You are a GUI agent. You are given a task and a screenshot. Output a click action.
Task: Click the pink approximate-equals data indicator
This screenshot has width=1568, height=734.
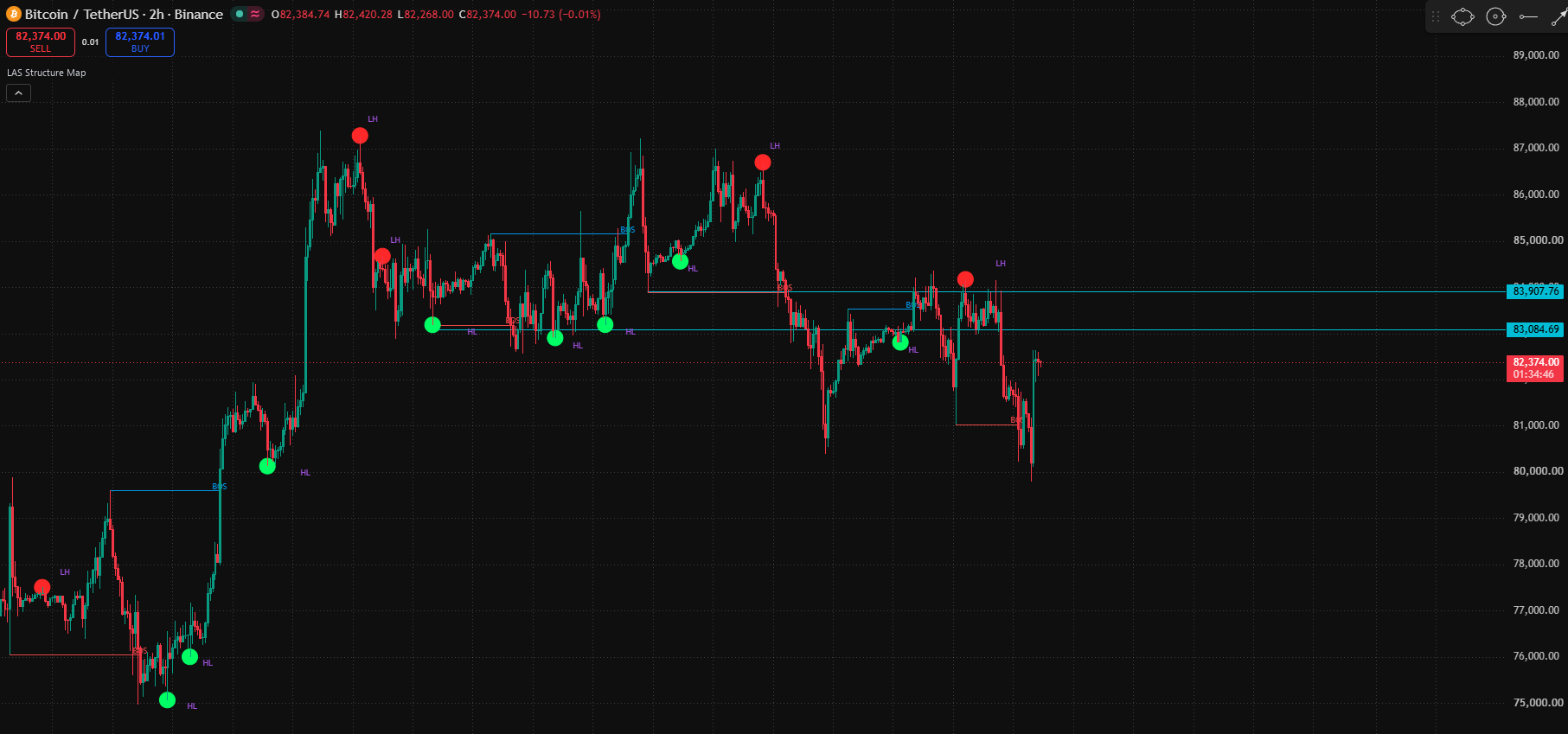[255, 14]
